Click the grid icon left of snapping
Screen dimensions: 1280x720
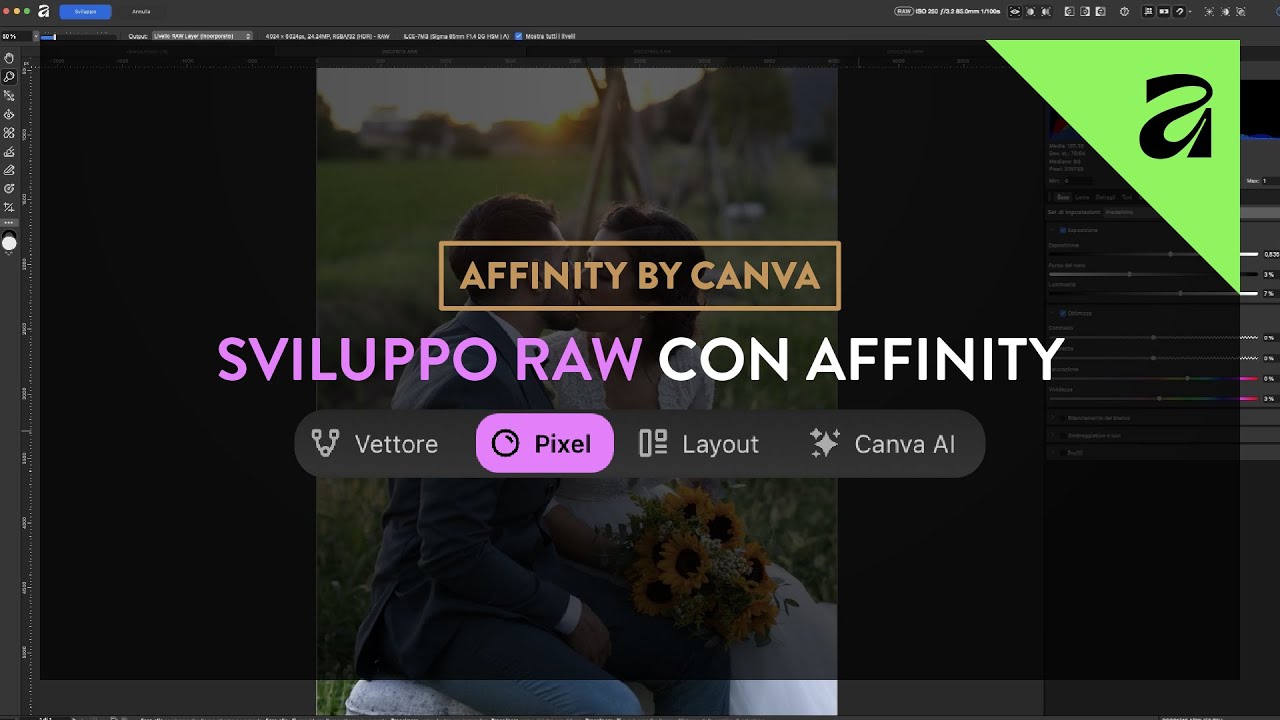[x=1148, y=11]
